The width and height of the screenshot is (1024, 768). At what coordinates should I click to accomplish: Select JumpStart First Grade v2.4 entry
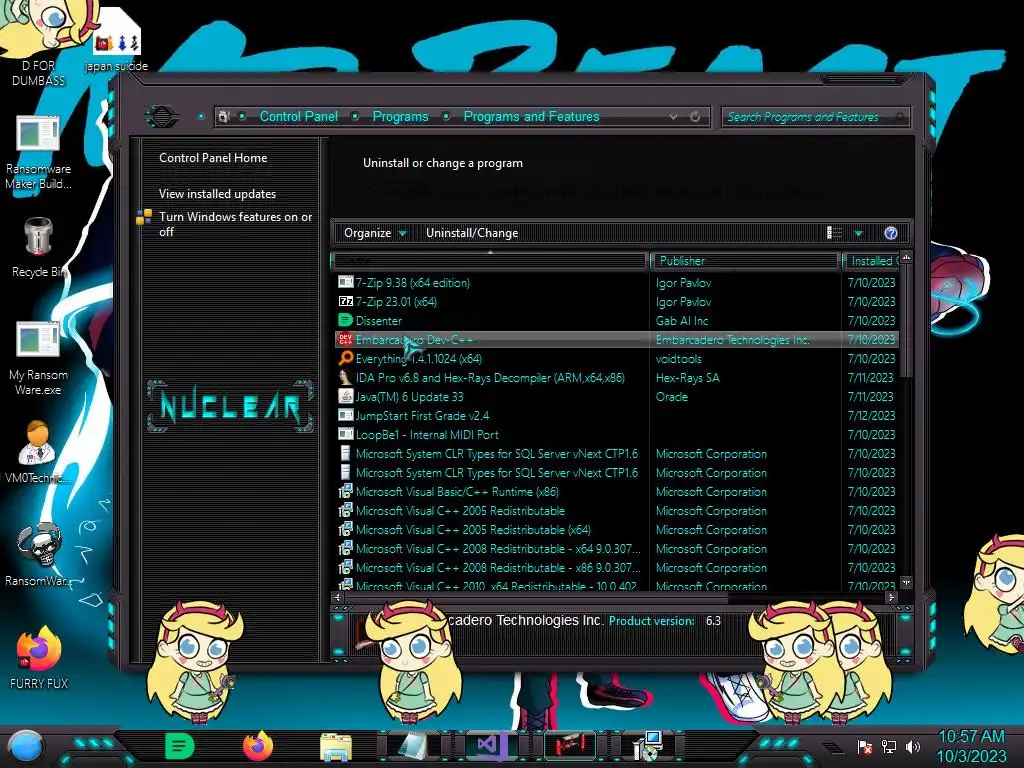pos(616,415)
